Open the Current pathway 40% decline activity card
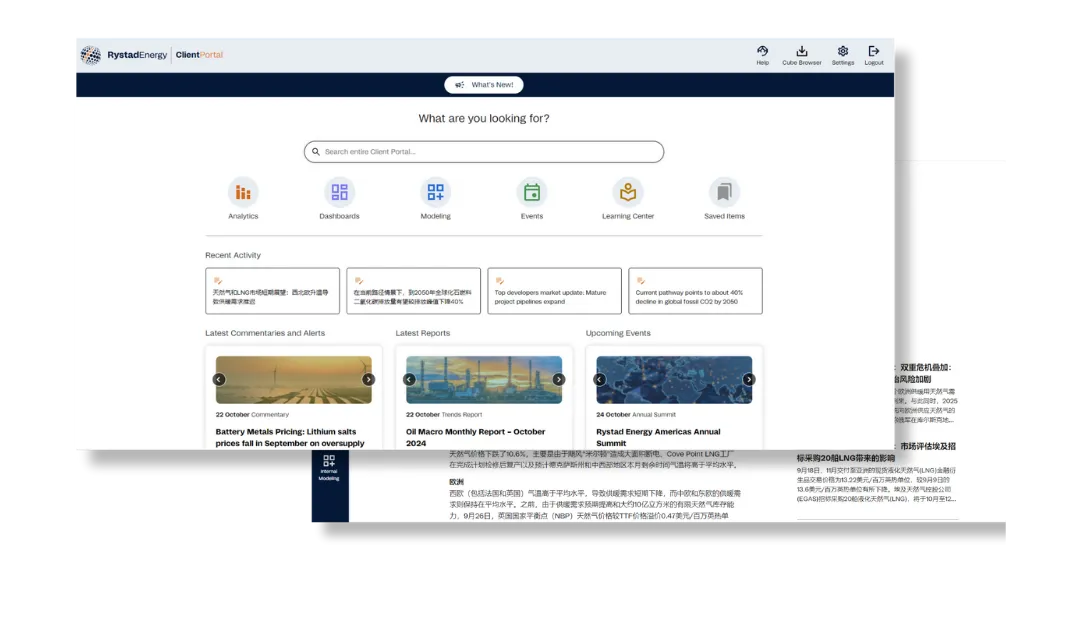Image resolution: width=1080 pixels, height=634 pixels. 695,291
